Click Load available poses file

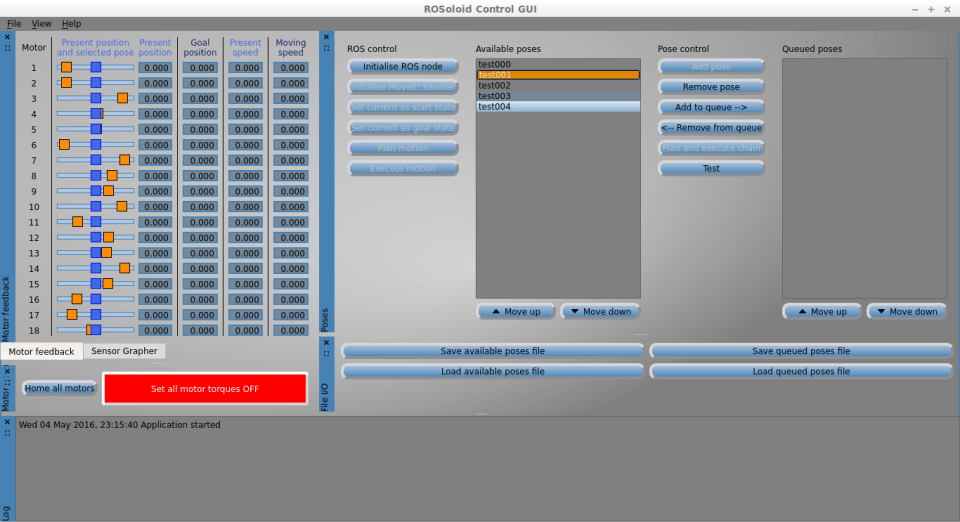(x=492, y=371)
